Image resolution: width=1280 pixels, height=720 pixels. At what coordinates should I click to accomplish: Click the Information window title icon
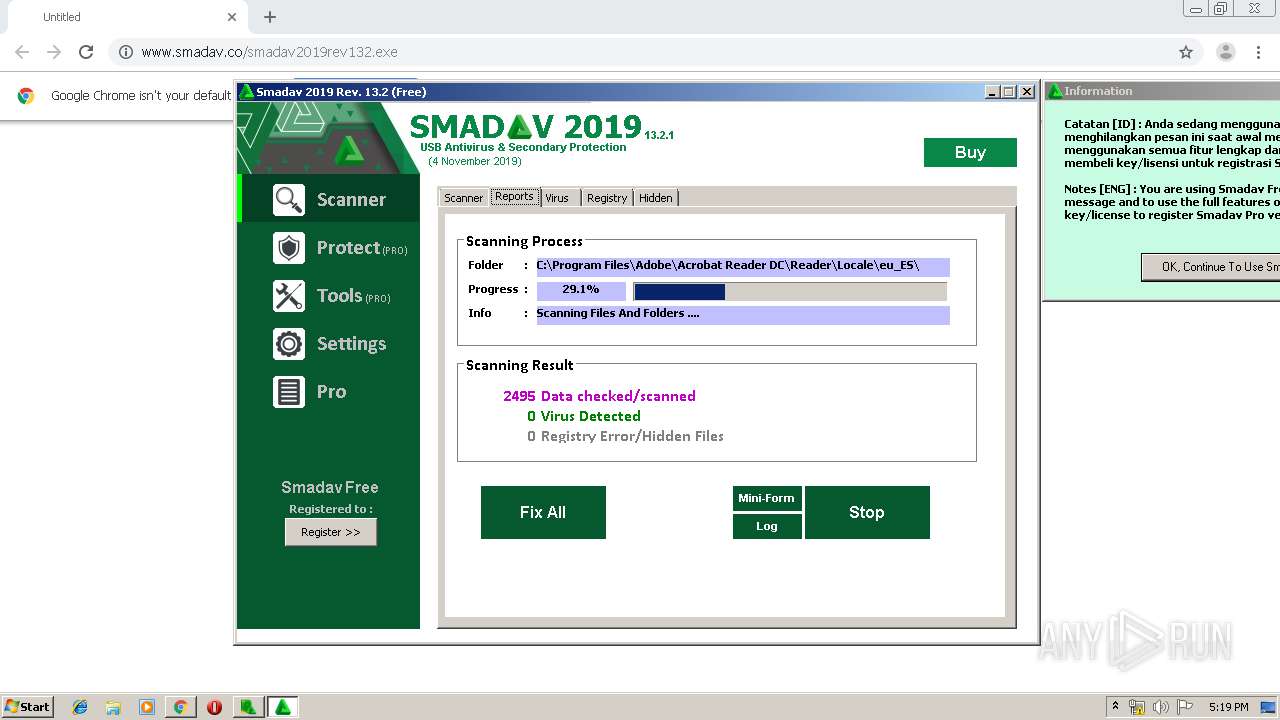pos(1054,91)
